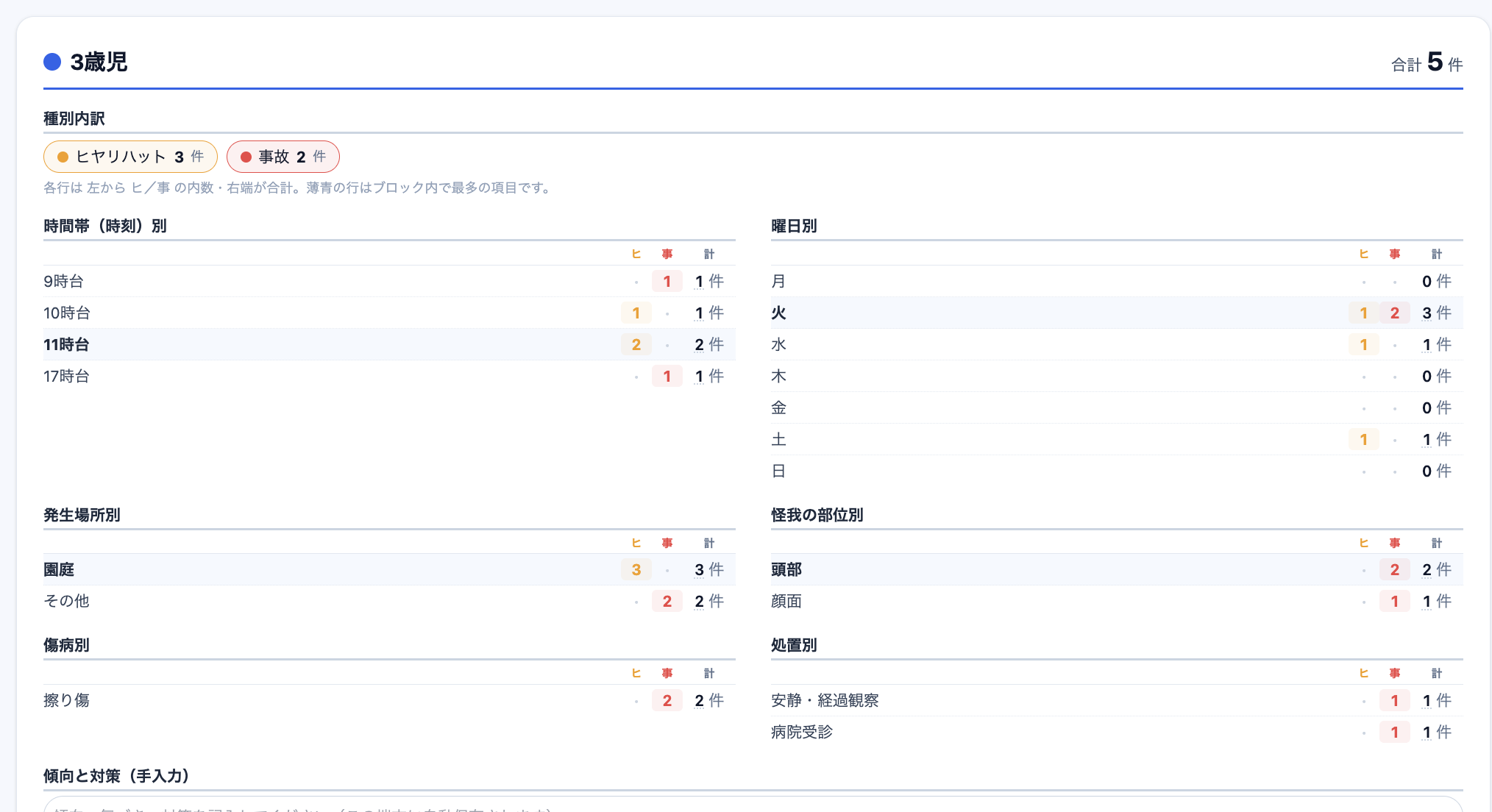This screenshot has height=812, width=1492.
Task: Click the 怪我の部位別 section header
Action: tap(817, 515)
